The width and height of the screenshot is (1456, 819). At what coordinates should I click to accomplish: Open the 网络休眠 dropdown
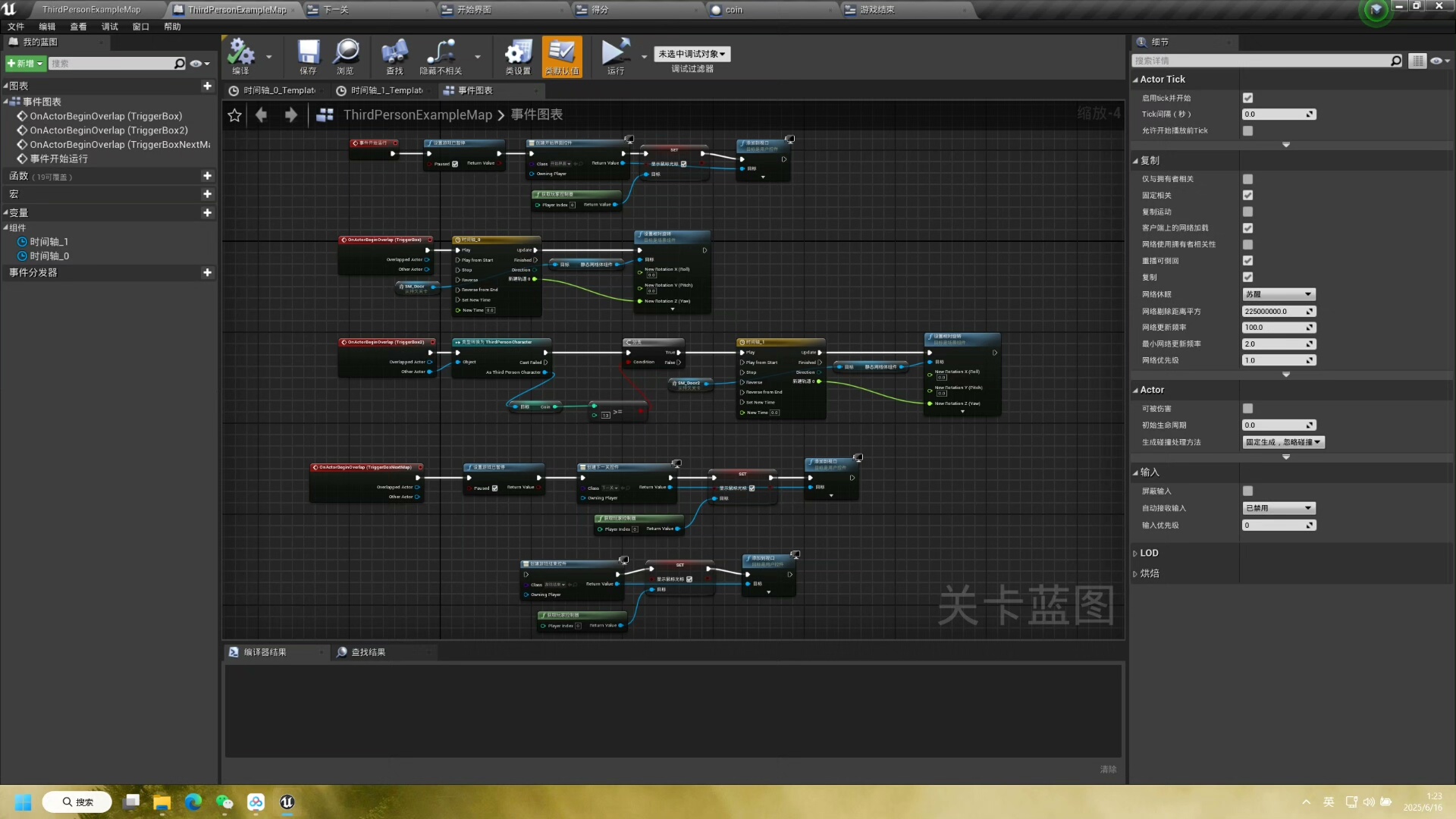1278,294
